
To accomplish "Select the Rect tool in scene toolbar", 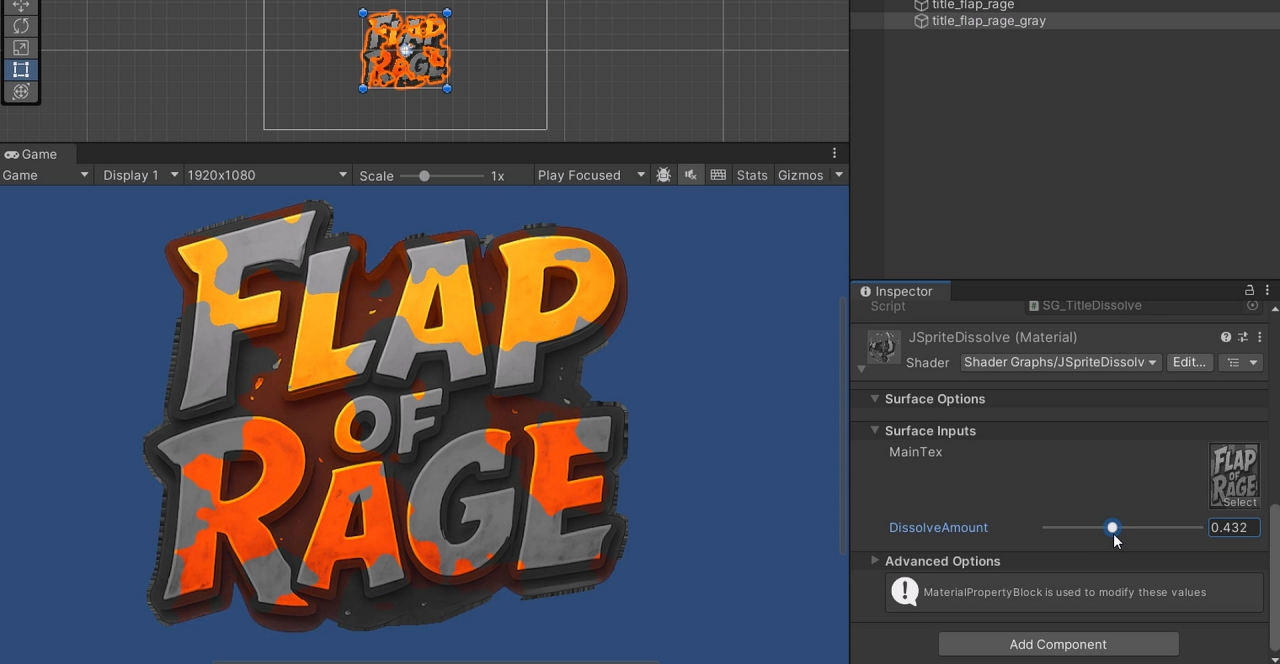I will 20,70.
